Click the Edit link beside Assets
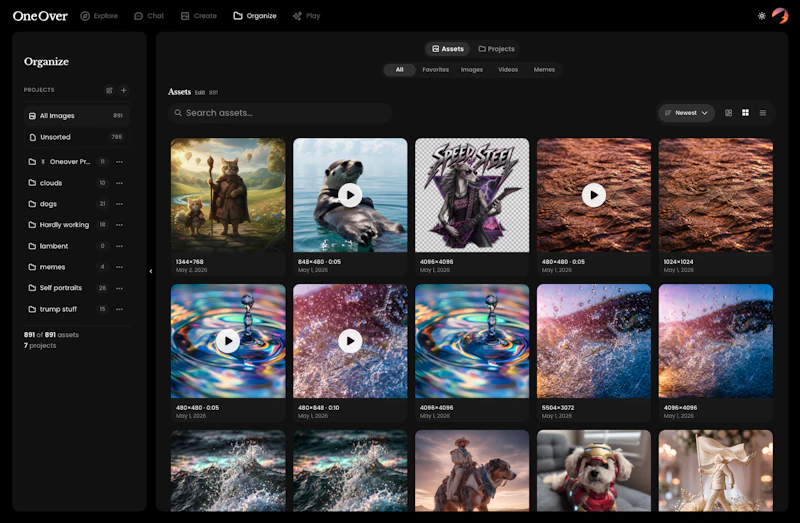 (199, 92)
